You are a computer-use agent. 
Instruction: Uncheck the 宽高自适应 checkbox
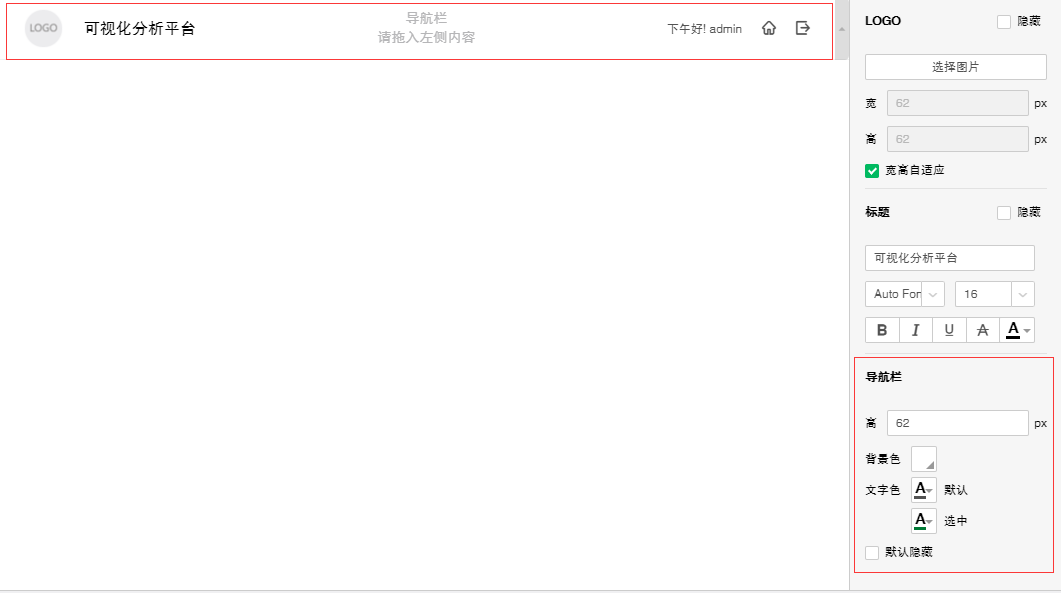coord(872,170)
